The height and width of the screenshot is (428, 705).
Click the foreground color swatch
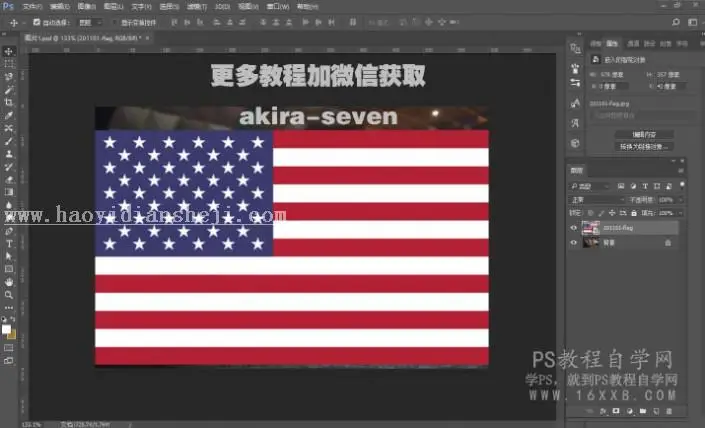[x=6, y=329]
